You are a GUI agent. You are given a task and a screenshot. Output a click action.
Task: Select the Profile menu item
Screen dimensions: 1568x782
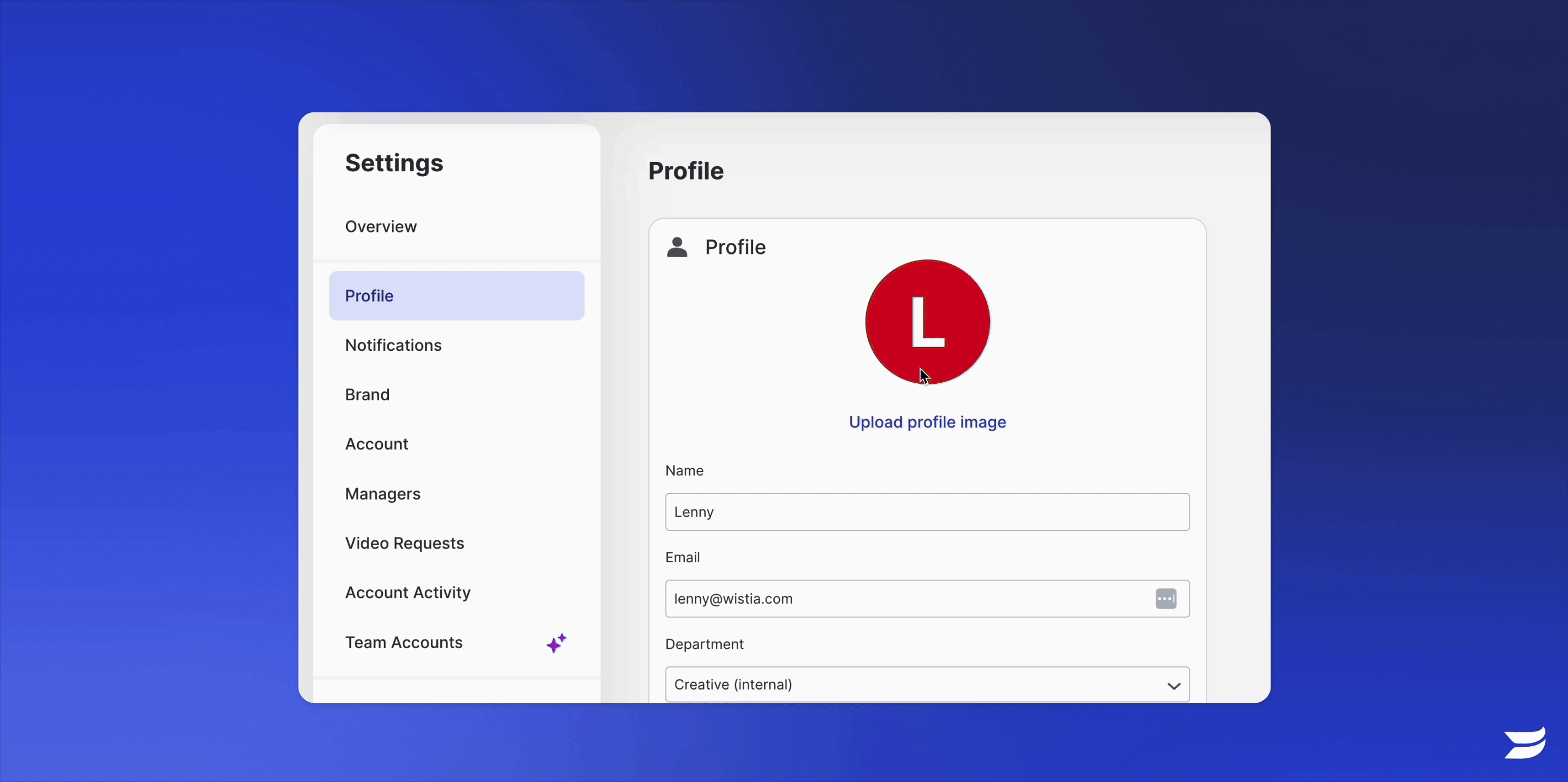[x=457, y=296]
